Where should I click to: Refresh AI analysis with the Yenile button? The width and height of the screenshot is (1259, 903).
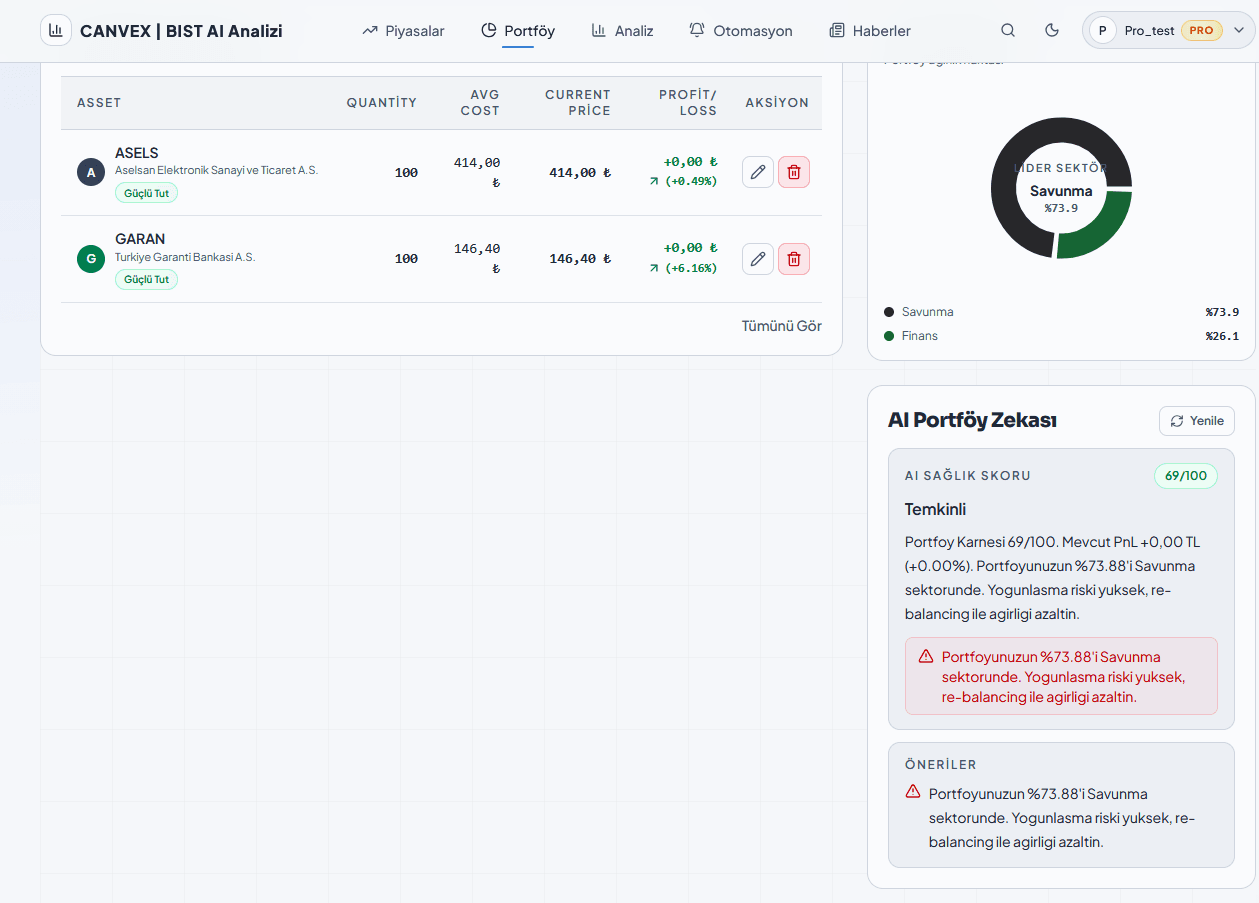click(1197, 421)
